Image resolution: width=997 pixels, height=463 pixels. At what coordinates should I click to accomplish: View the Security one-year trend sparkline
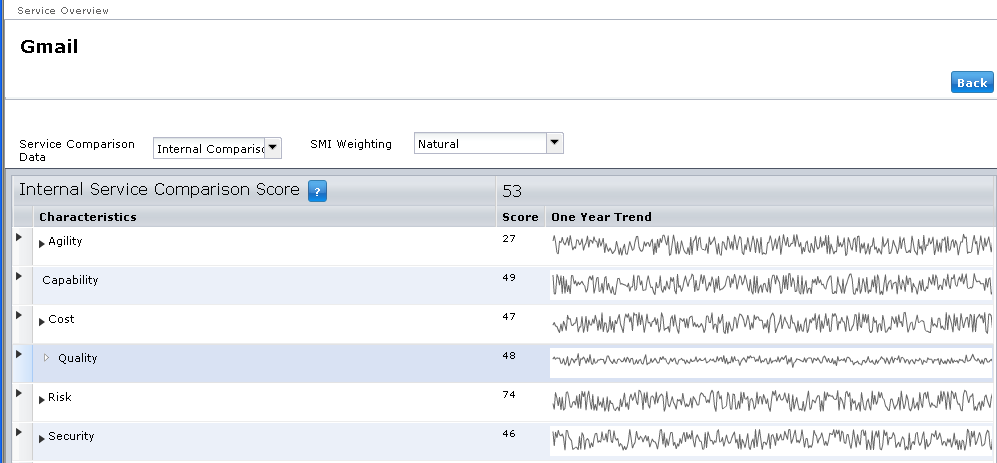click(x=771, y=440)
